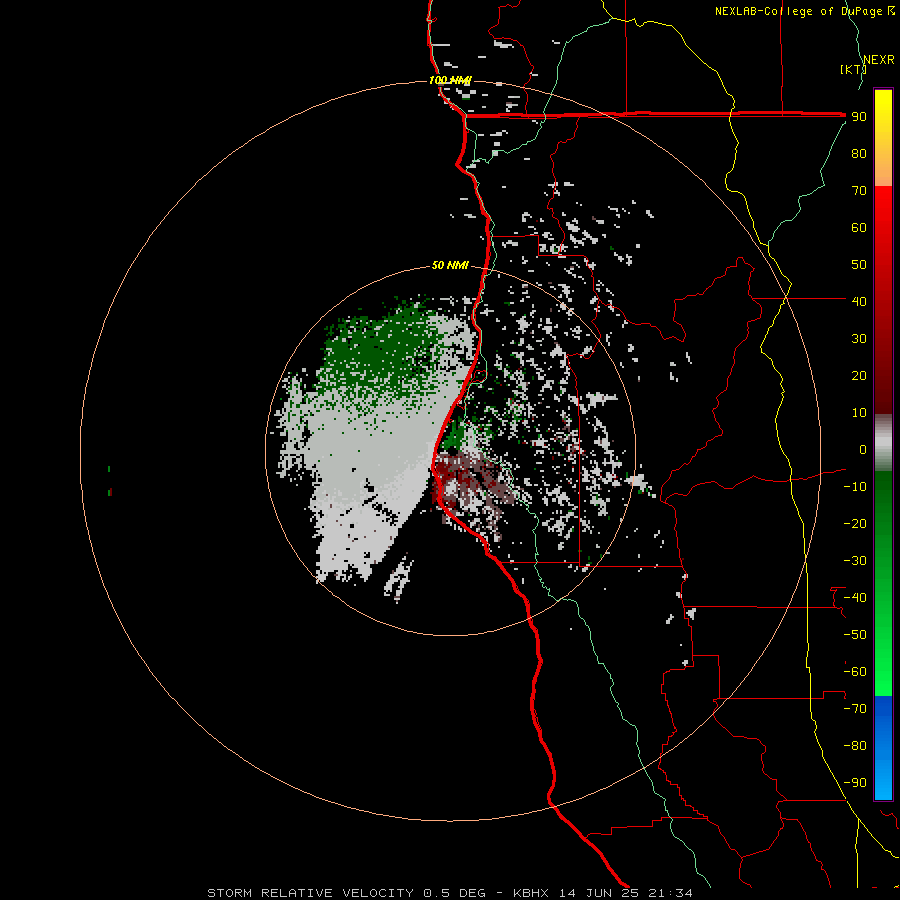Click the STORM RELATIVE VELOCITY product caption
This screenshot has width=900, height=900.
[x=310, y=893]
